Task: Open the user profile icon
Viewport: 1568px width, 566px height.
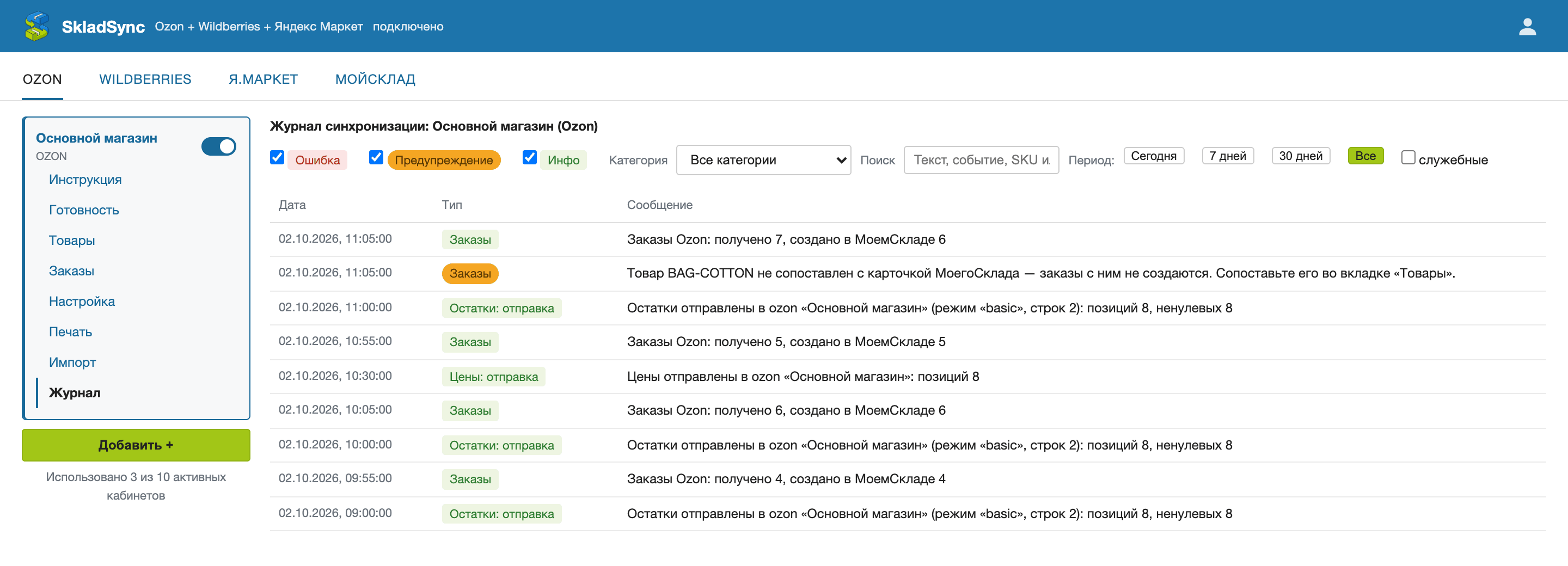Action: (x=1527, y=27)
